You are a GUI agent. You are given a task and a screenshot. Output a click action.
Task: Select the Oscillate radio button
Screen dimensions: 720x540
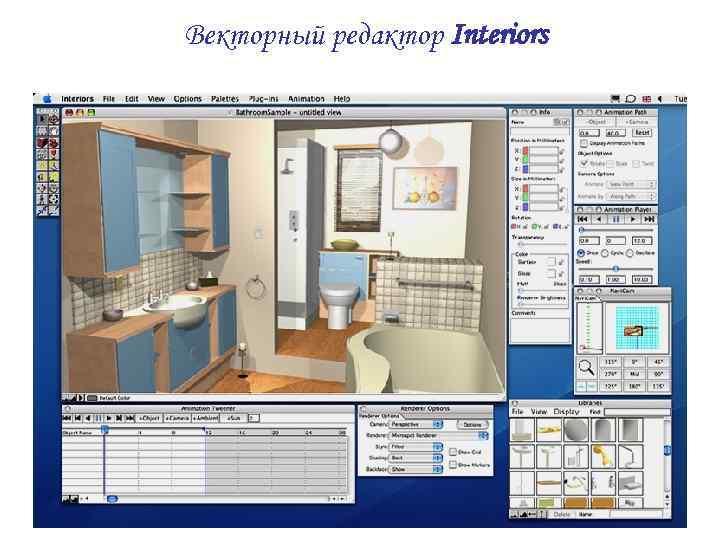[x=630, y=253]
